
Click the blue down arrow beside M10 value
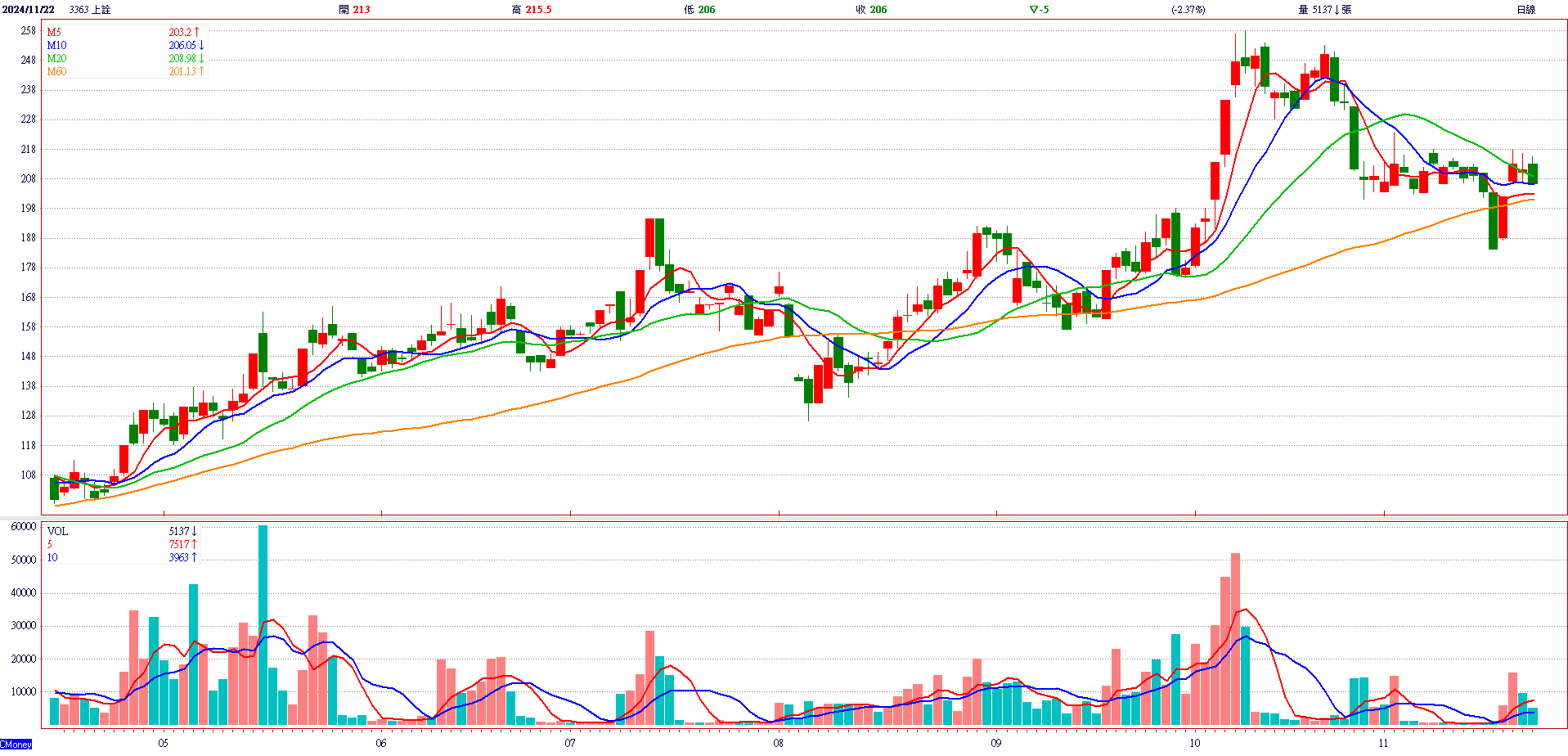[201, 45]
